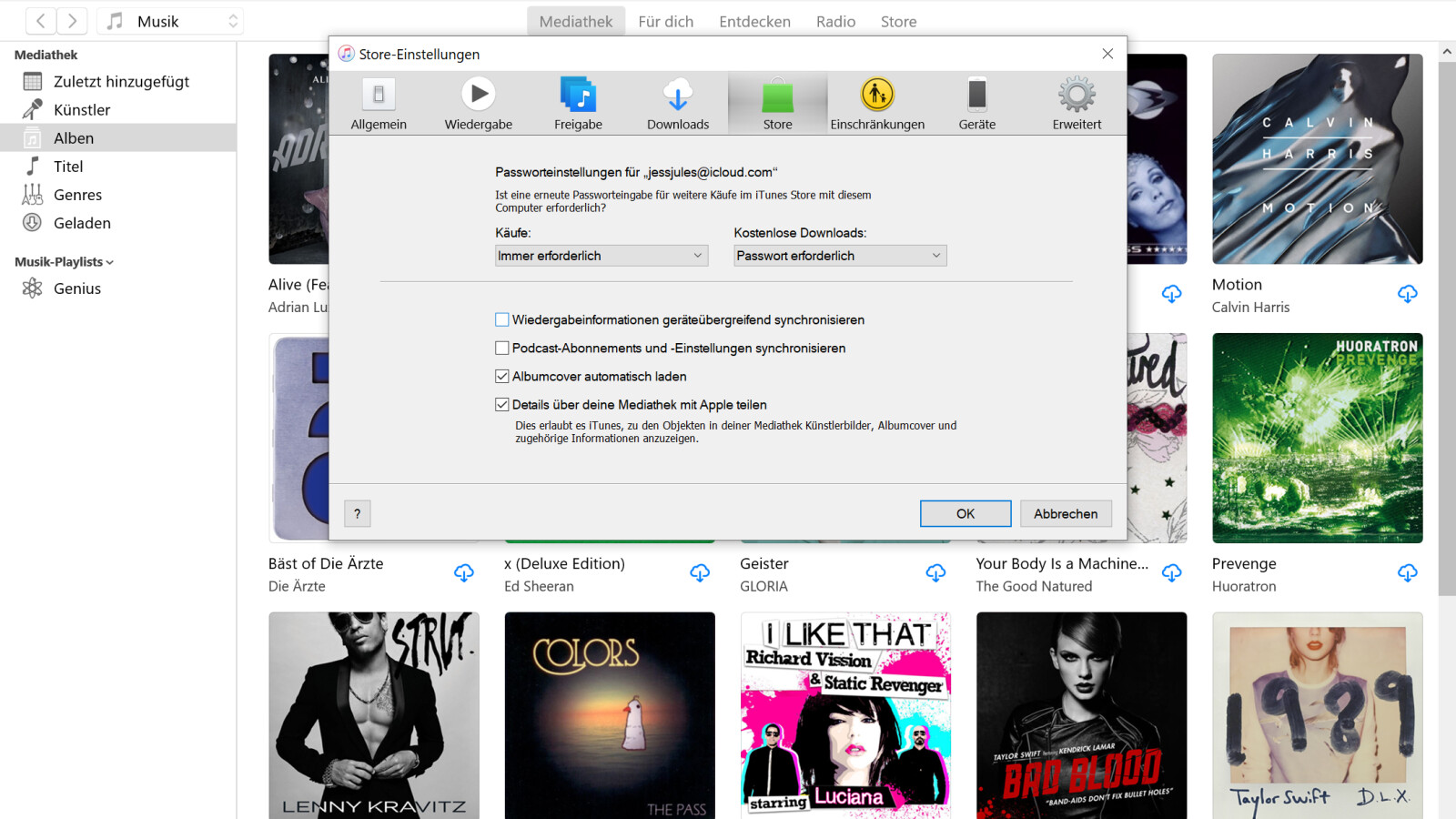Select the Erweitert gear icon
This screenshot has height=819, width=1456.
(1076, 102)
